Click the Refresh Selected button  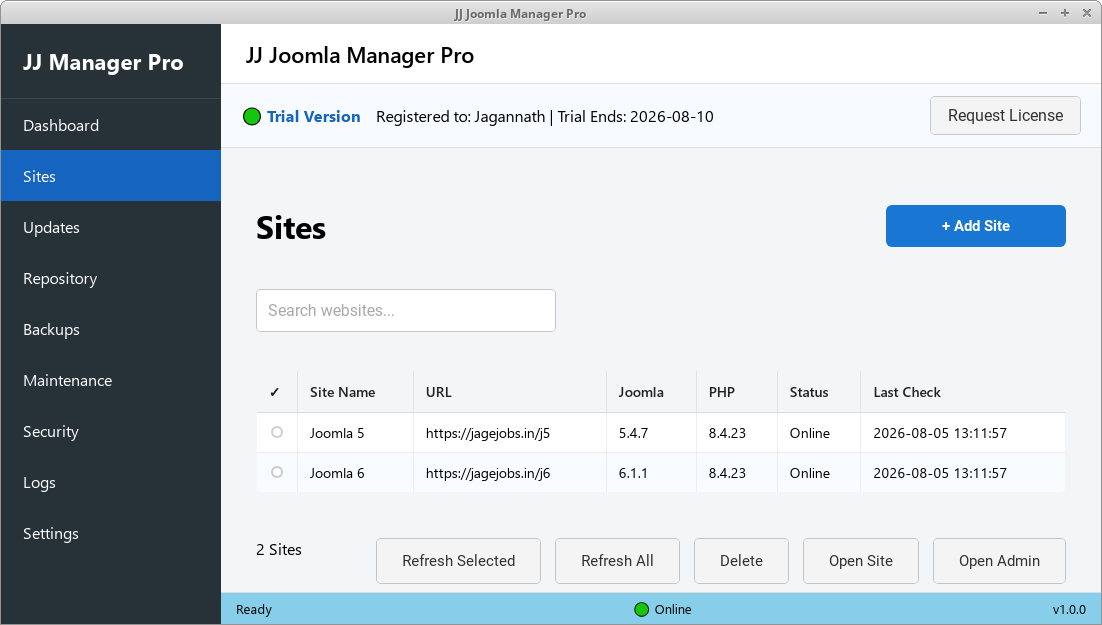[458, 561]
